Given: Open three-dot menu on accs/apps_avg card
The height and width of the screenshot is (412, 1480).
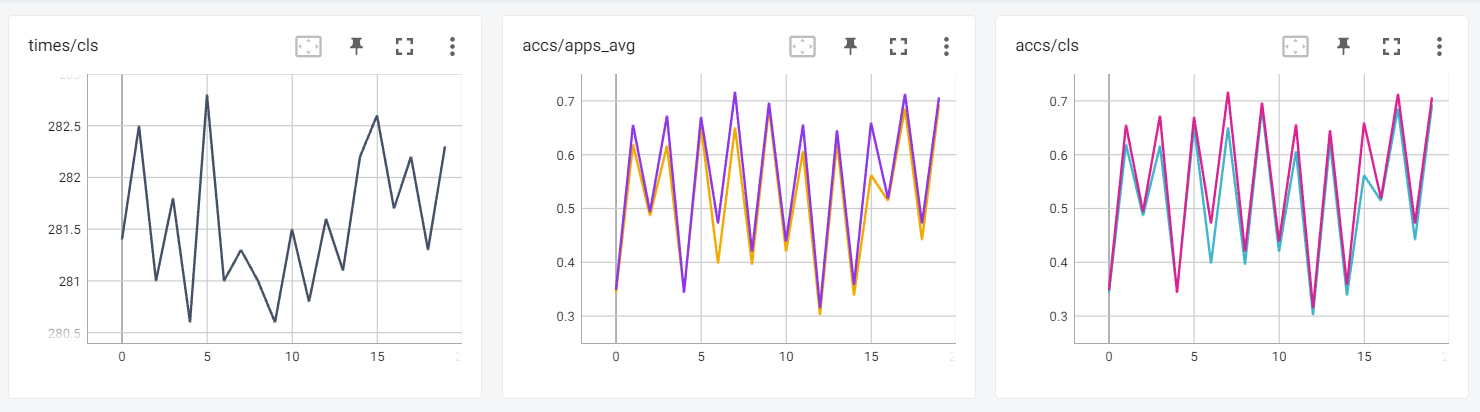Looking at the screenshot, I should point(946,46).
